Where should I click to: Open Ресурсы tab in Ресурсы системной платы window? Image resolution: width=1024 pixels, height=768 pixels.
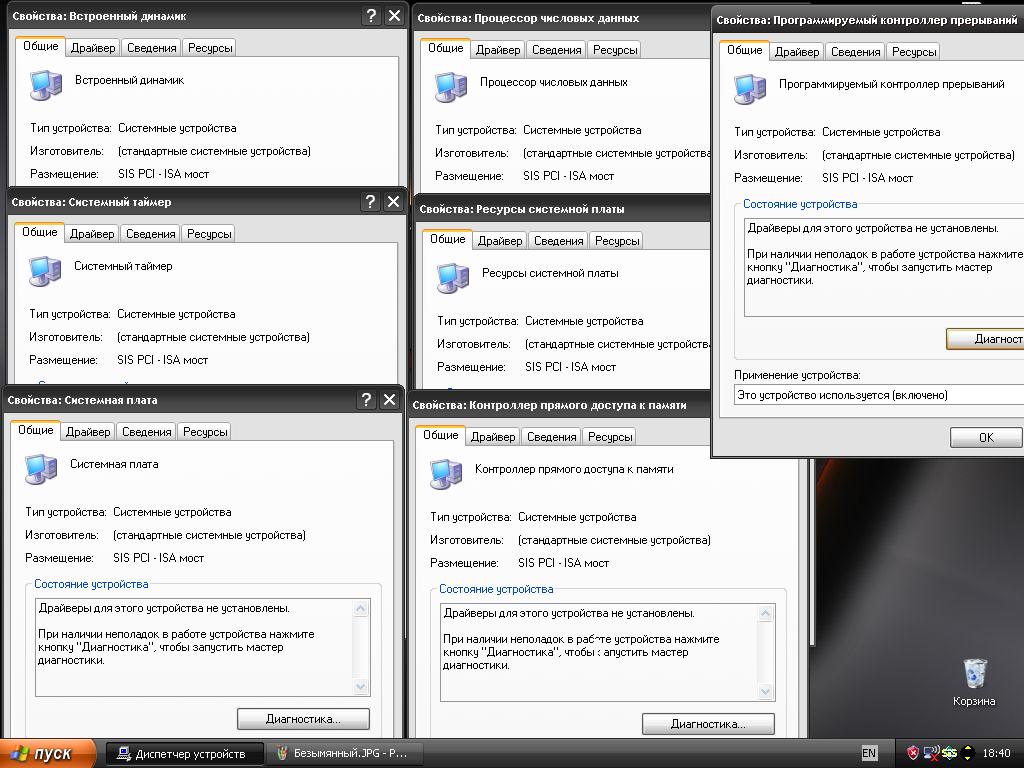pyautogui.click(x=616, y=241)
